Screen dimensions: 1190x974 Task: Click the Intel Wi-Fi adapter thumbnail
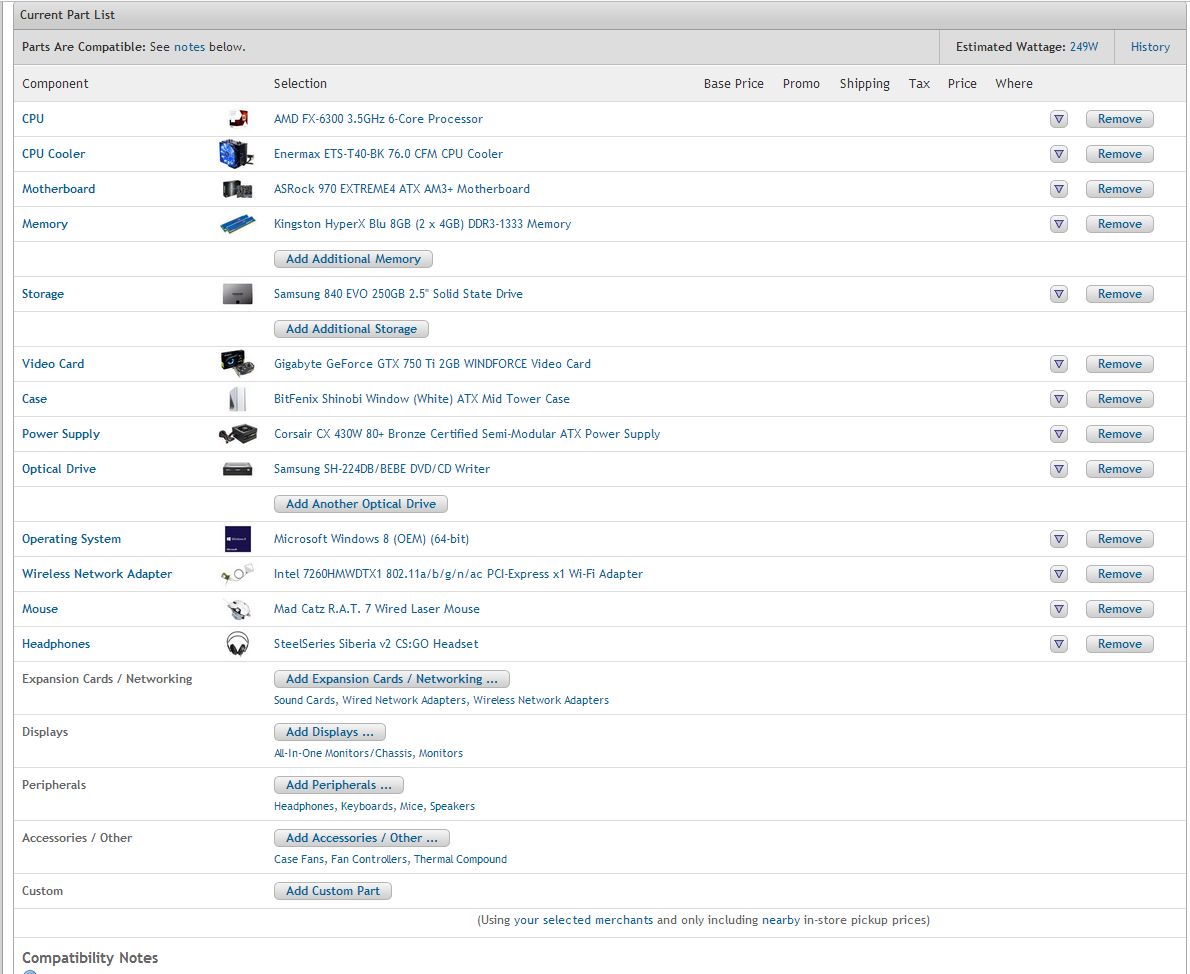(238, 574)
